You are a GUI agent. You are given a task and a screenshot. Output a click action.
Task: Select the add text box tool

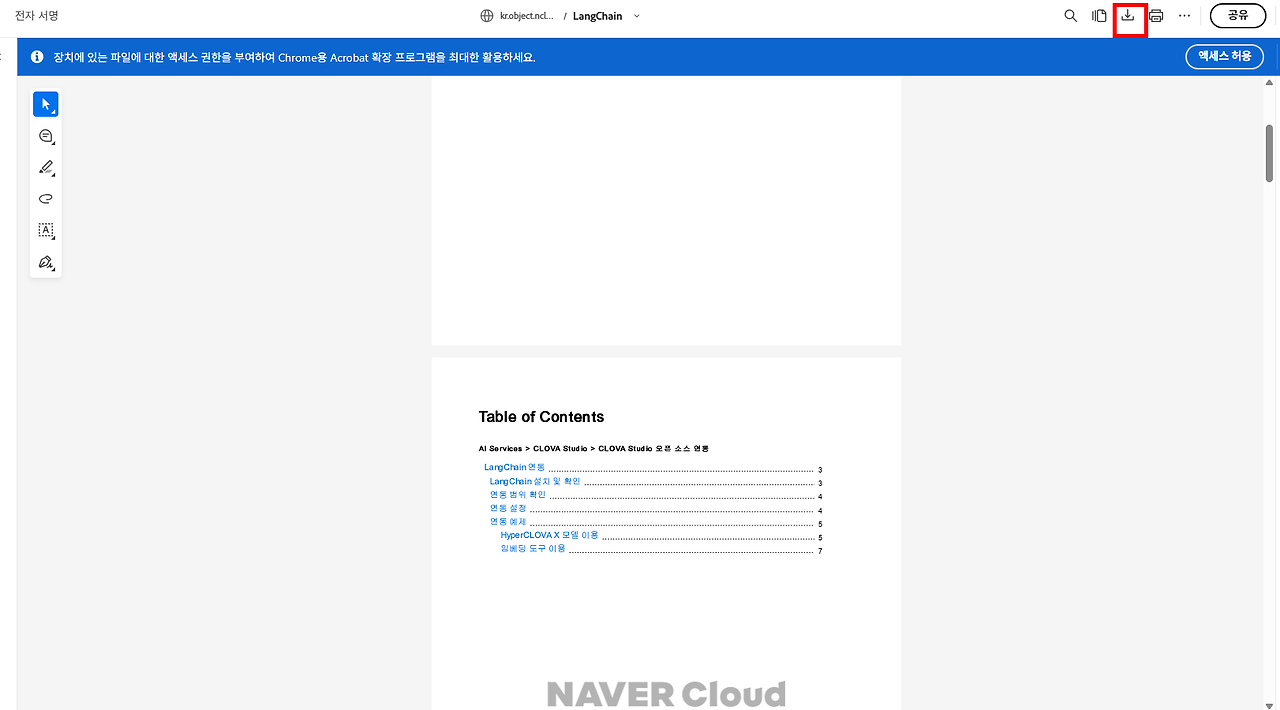click(x=46, y=231)
